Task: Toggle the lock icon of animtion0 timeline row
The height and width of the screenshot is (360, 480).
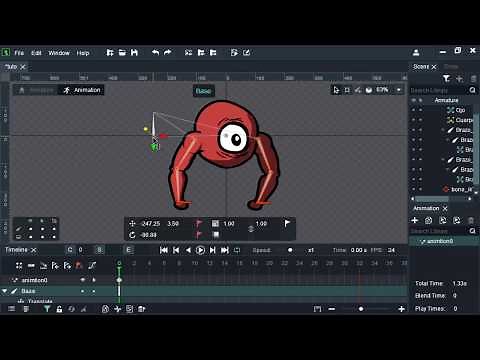Action: [x=94, y=280]
